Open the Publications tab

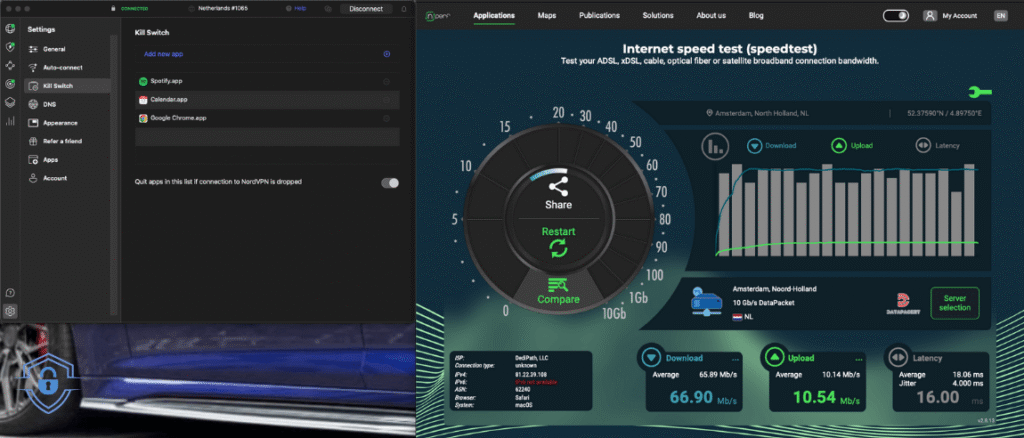point(600,16)
